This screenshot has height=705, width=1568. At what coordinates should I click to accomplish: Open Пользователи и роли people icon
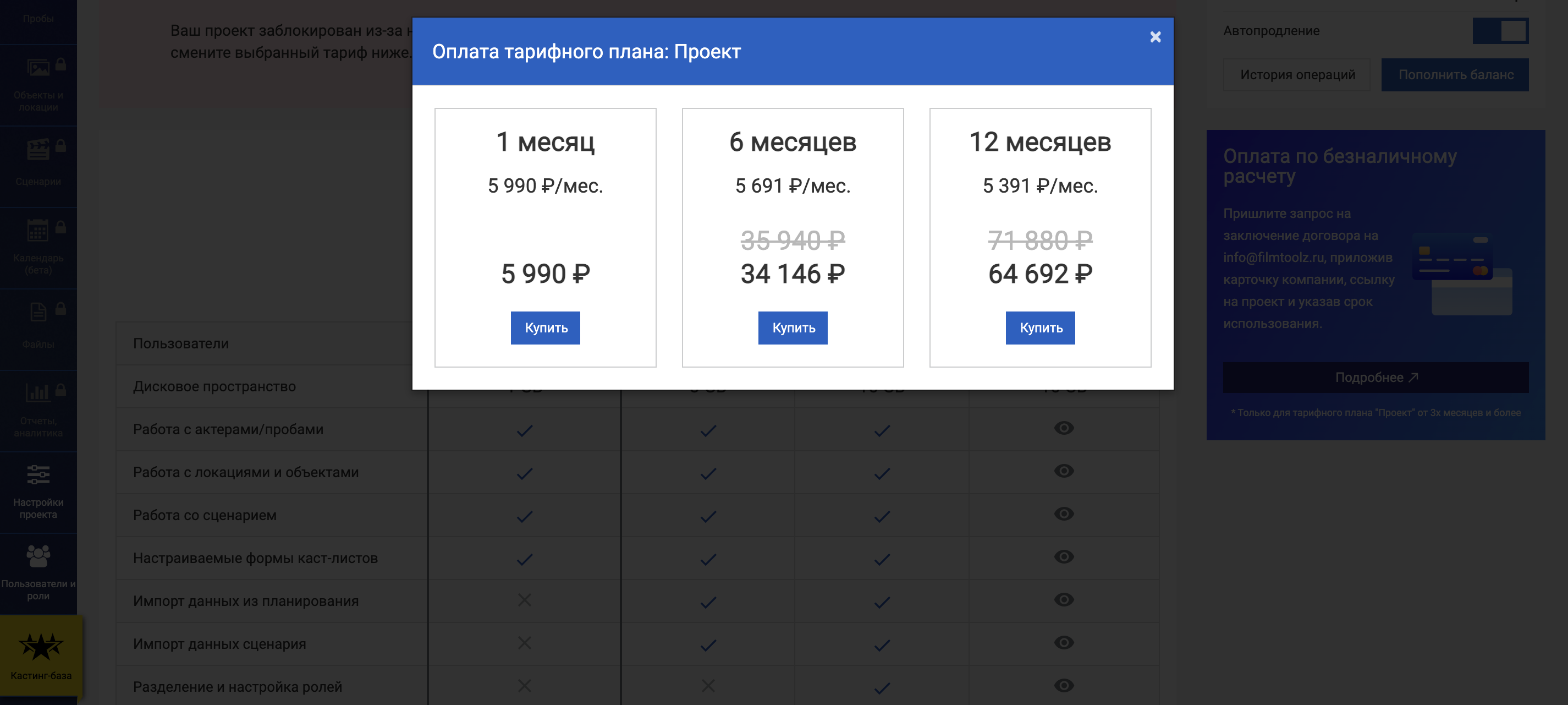(x=38, y=556)
